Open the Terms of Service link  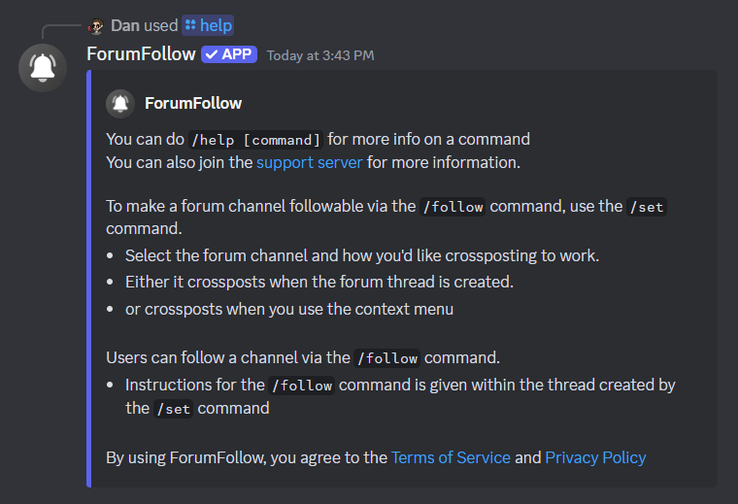tap(450, 458)
